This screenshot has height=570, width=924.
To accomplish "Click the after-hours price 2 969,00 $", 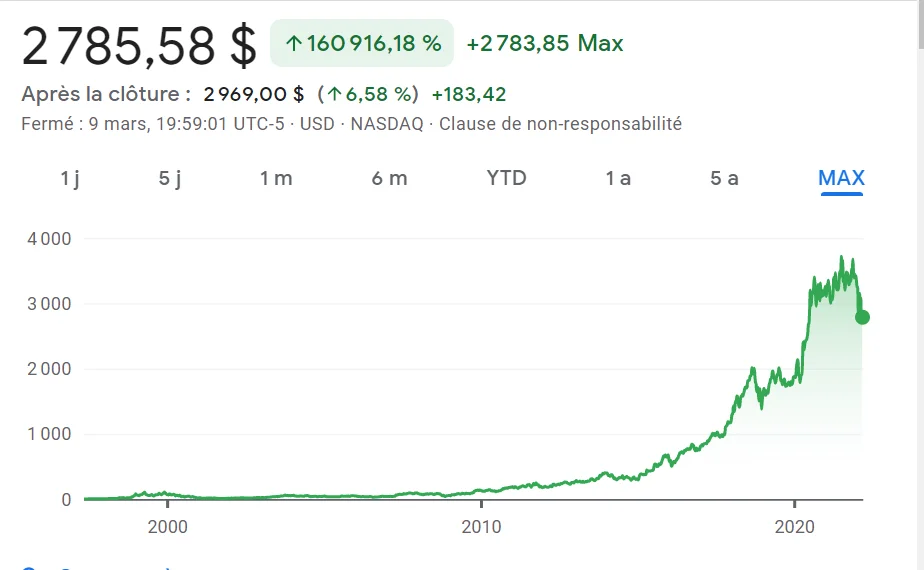I will [254, 95].
